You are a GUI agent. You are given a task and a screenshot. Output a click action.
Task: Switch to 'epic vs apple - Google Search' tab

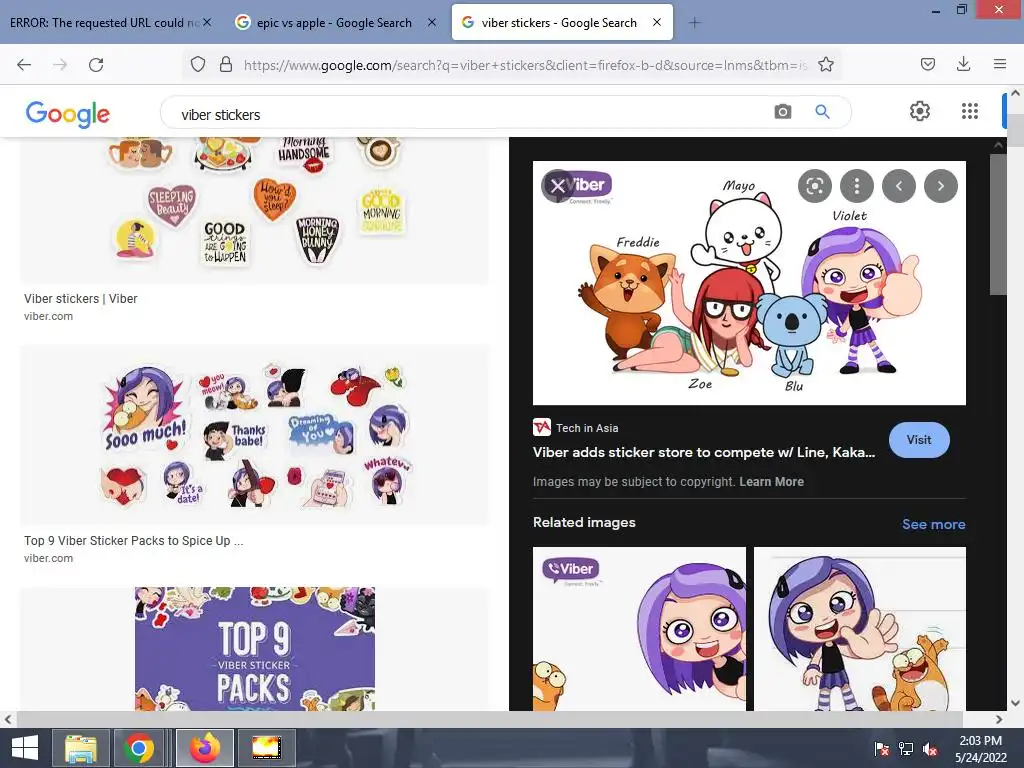coord(334,22)
